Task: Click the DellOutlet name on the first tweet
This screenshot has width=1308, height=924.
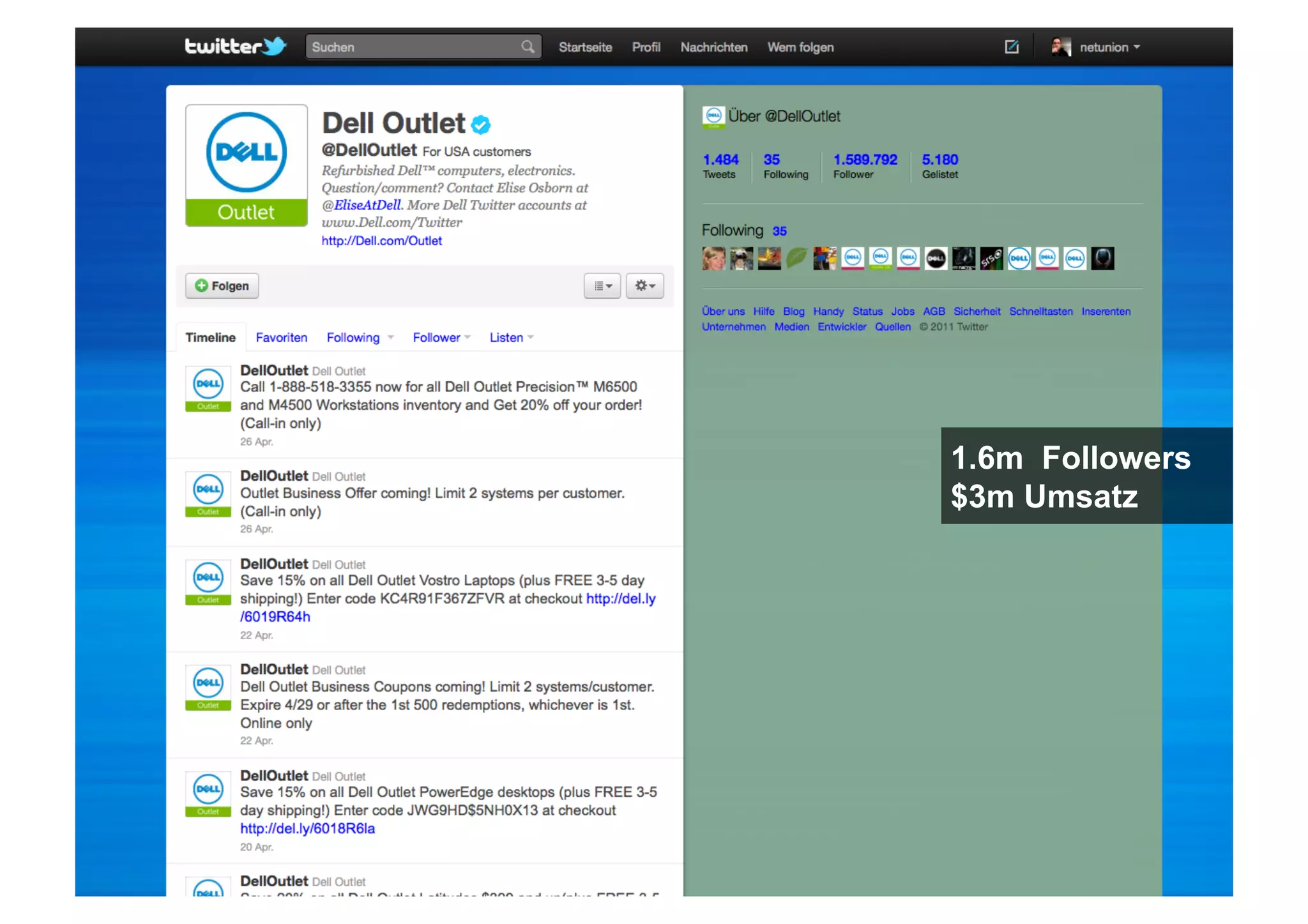Action: pos(274,370)
